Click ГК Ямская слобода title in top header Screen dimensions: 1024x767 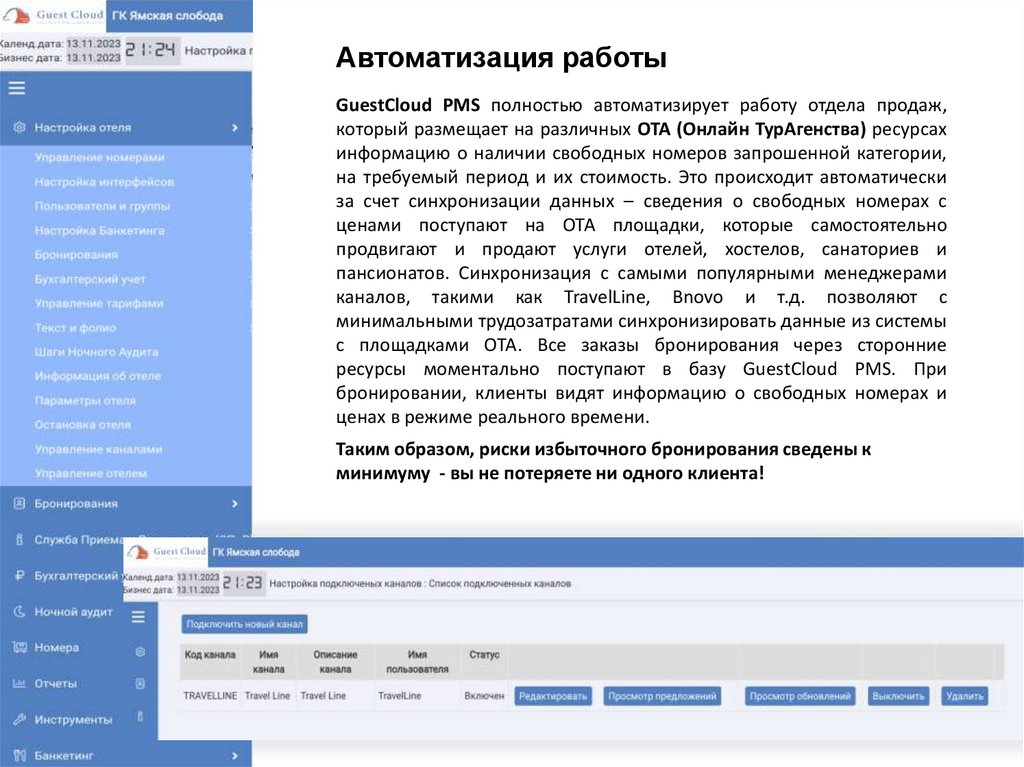[167, 16]
